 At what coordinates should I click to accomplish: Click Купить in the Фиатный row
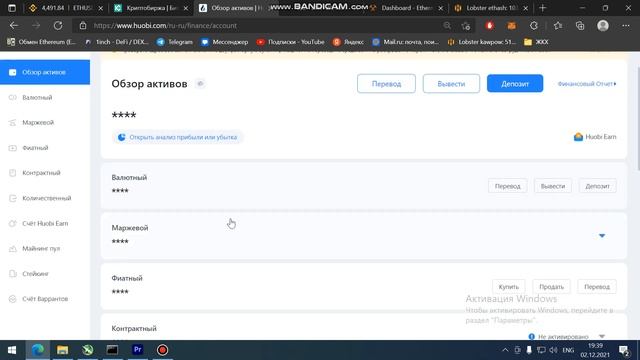[x=508, y=287]
